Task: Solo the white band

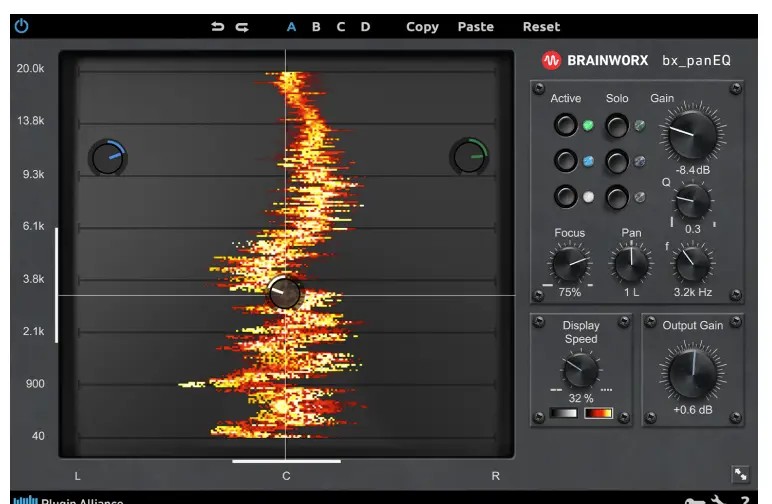Action: [x=616, y=197]
